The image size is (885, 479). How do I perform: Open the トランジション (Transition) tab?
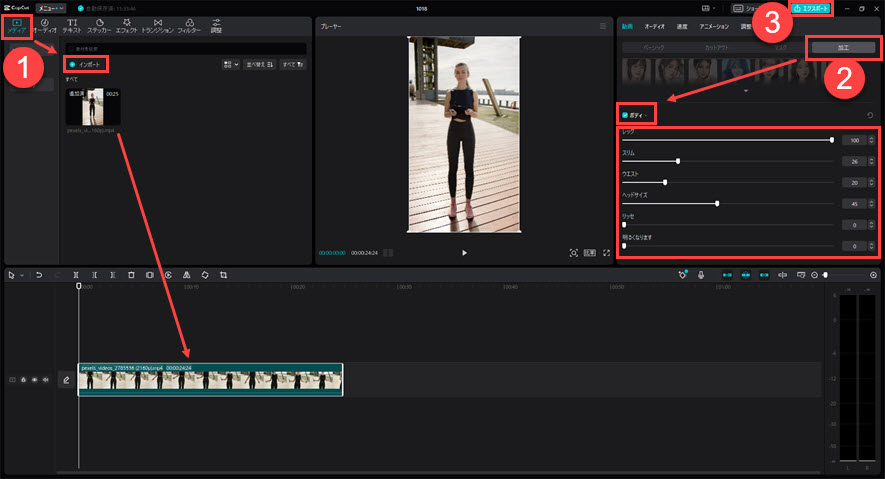click(157, 26)
